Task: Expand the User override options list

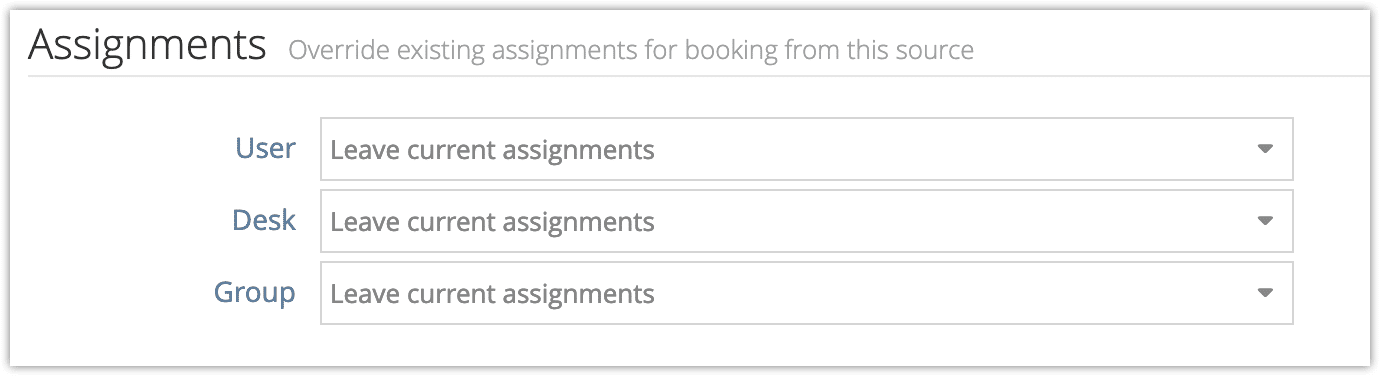Action: coord(807,149)
